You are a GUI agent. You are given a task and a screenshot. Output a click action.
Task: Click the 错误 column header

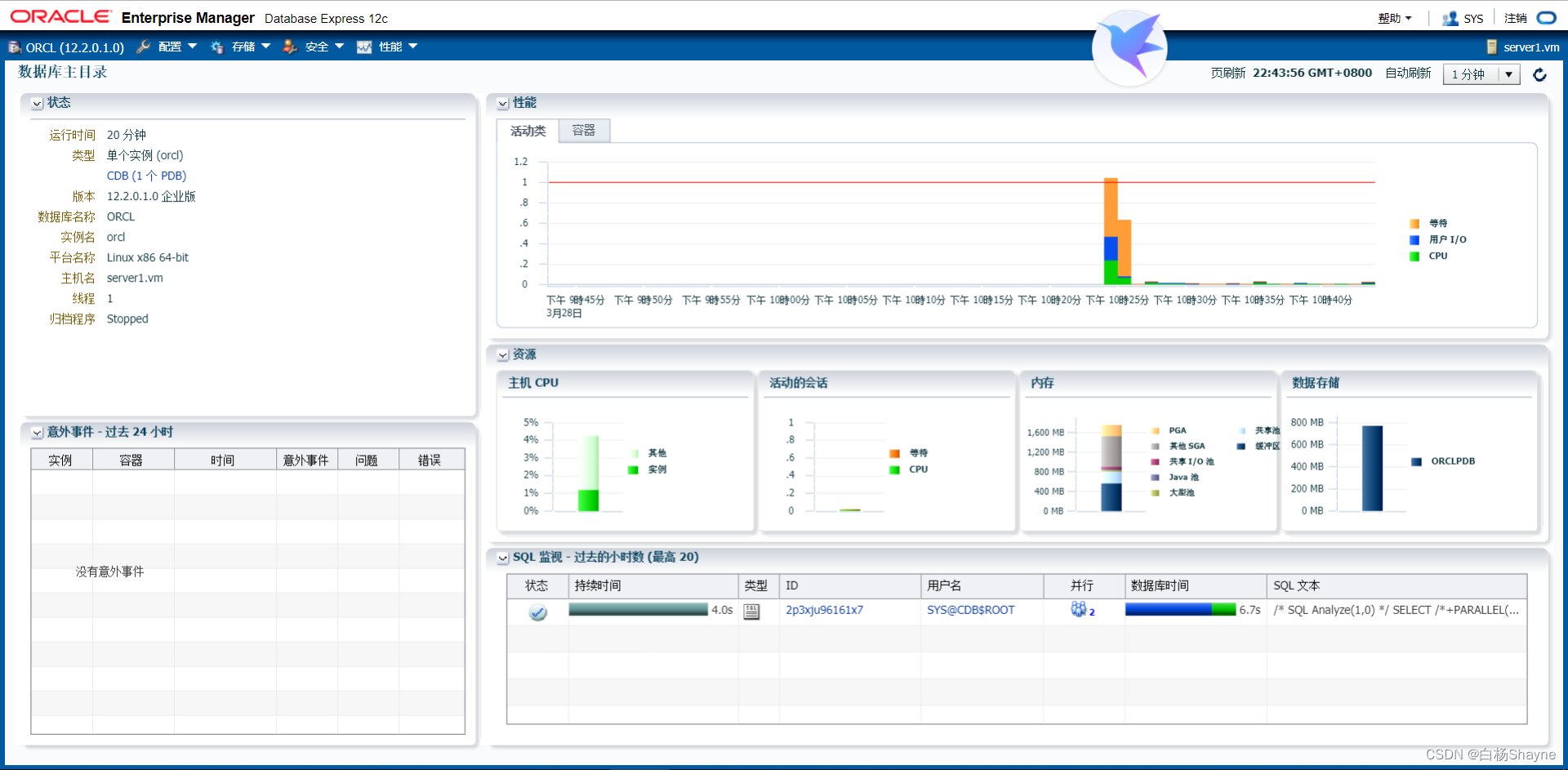431,461
